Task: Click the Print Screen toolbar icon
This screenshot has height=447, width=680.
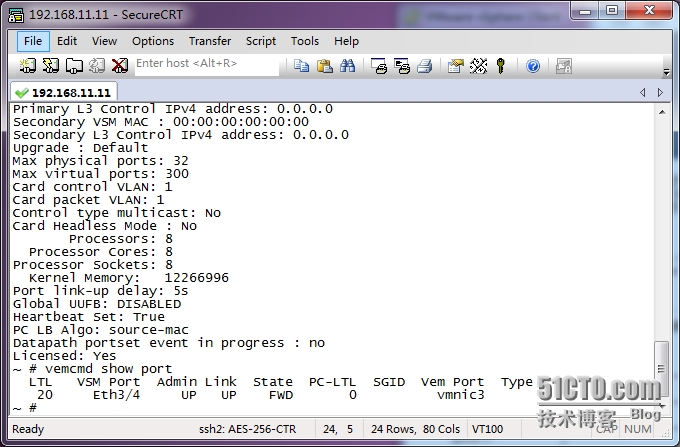Action: point(379,66)
